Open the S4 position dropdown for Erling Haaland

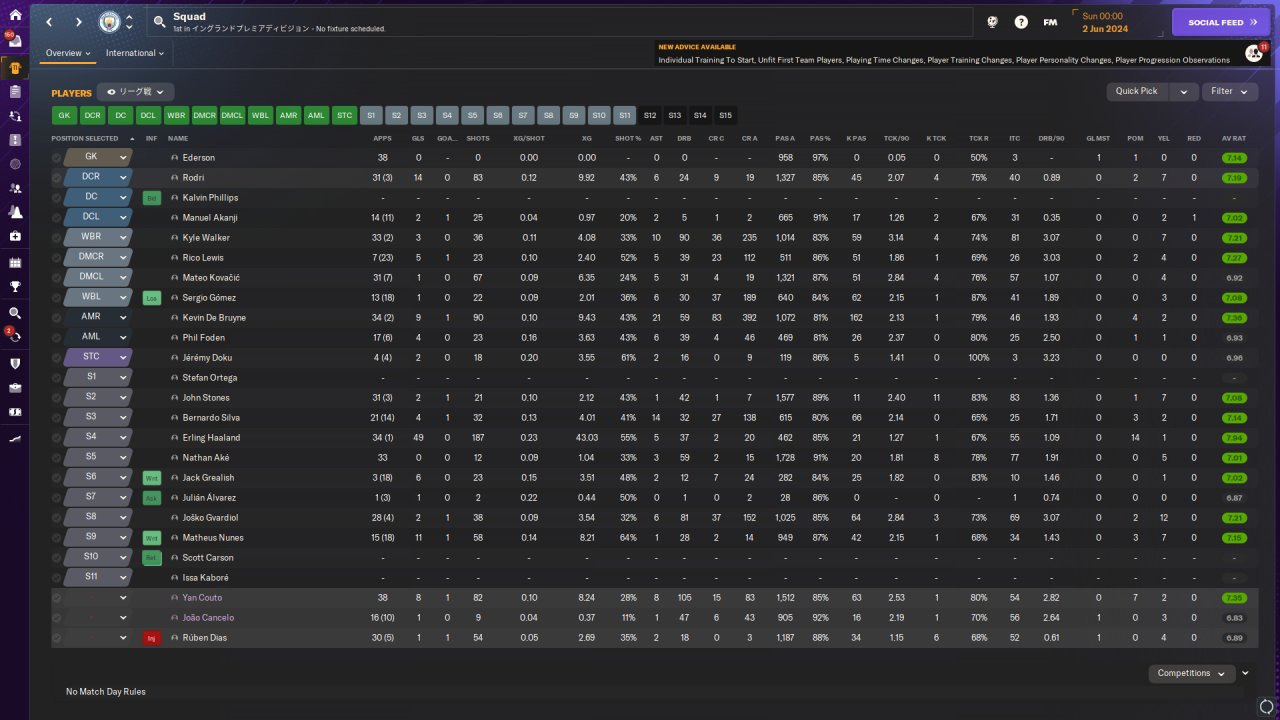(x=98, y=438)
